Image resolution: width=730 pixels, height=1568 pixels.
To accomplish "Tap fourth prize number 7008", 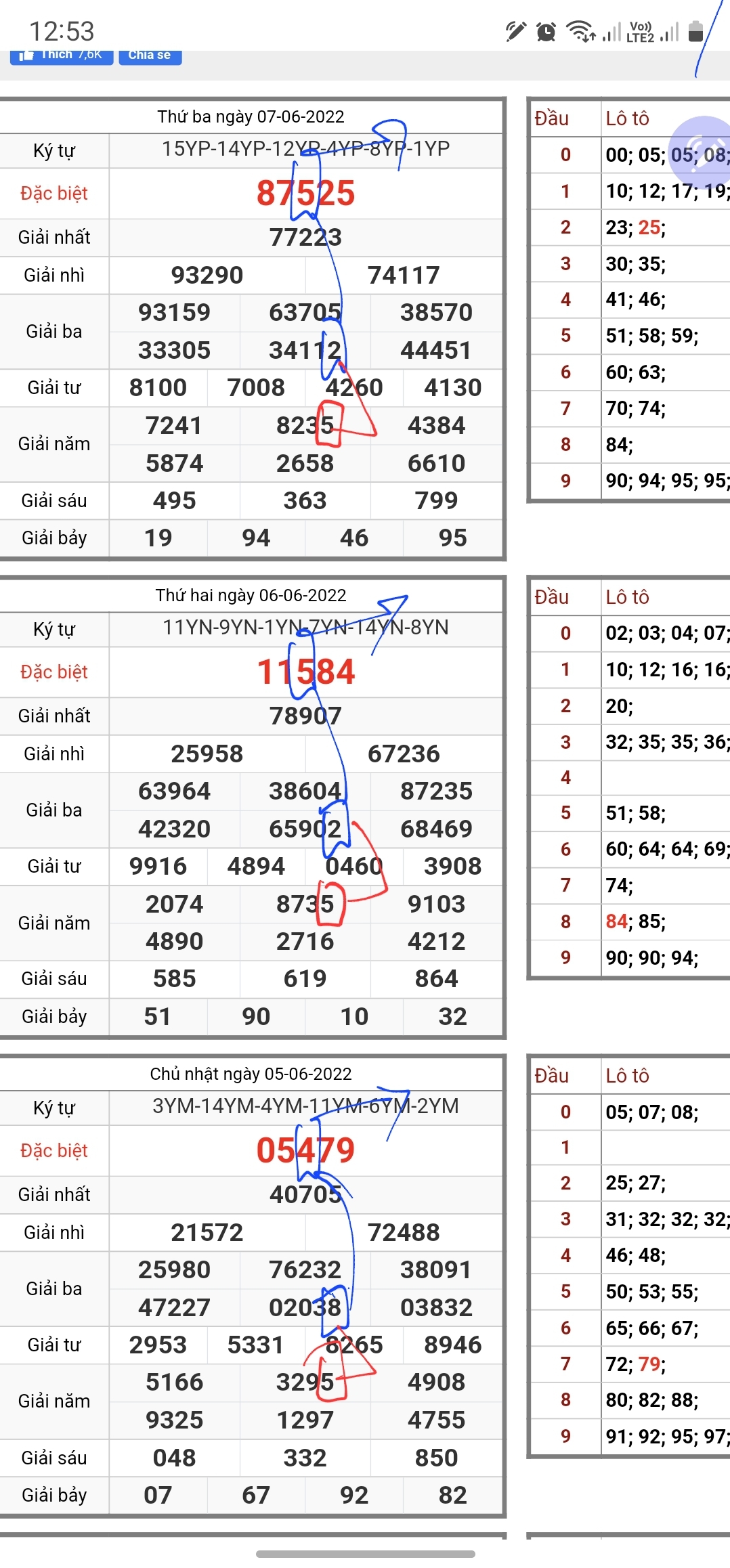I will click(x=256, y=388).
